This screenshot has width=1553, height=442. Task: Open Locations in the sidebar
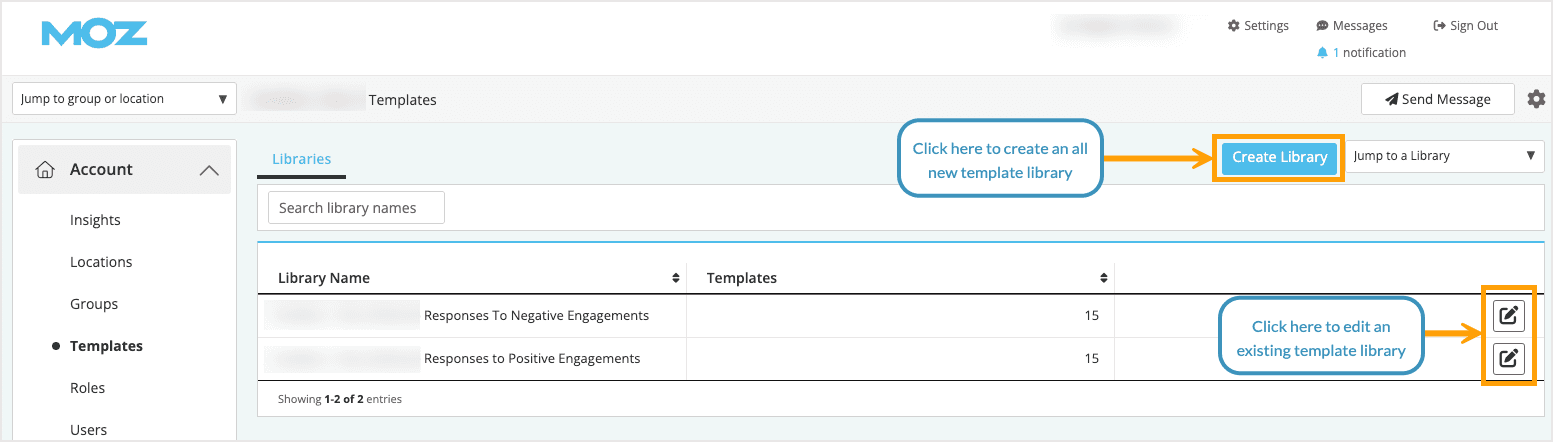tap(101, 262)
